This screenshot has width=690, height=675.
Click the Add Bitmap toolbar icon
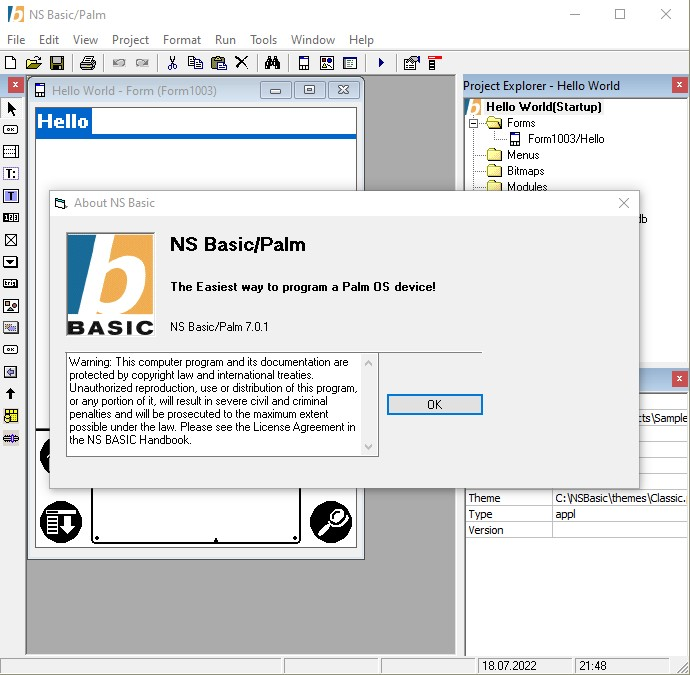327,63
